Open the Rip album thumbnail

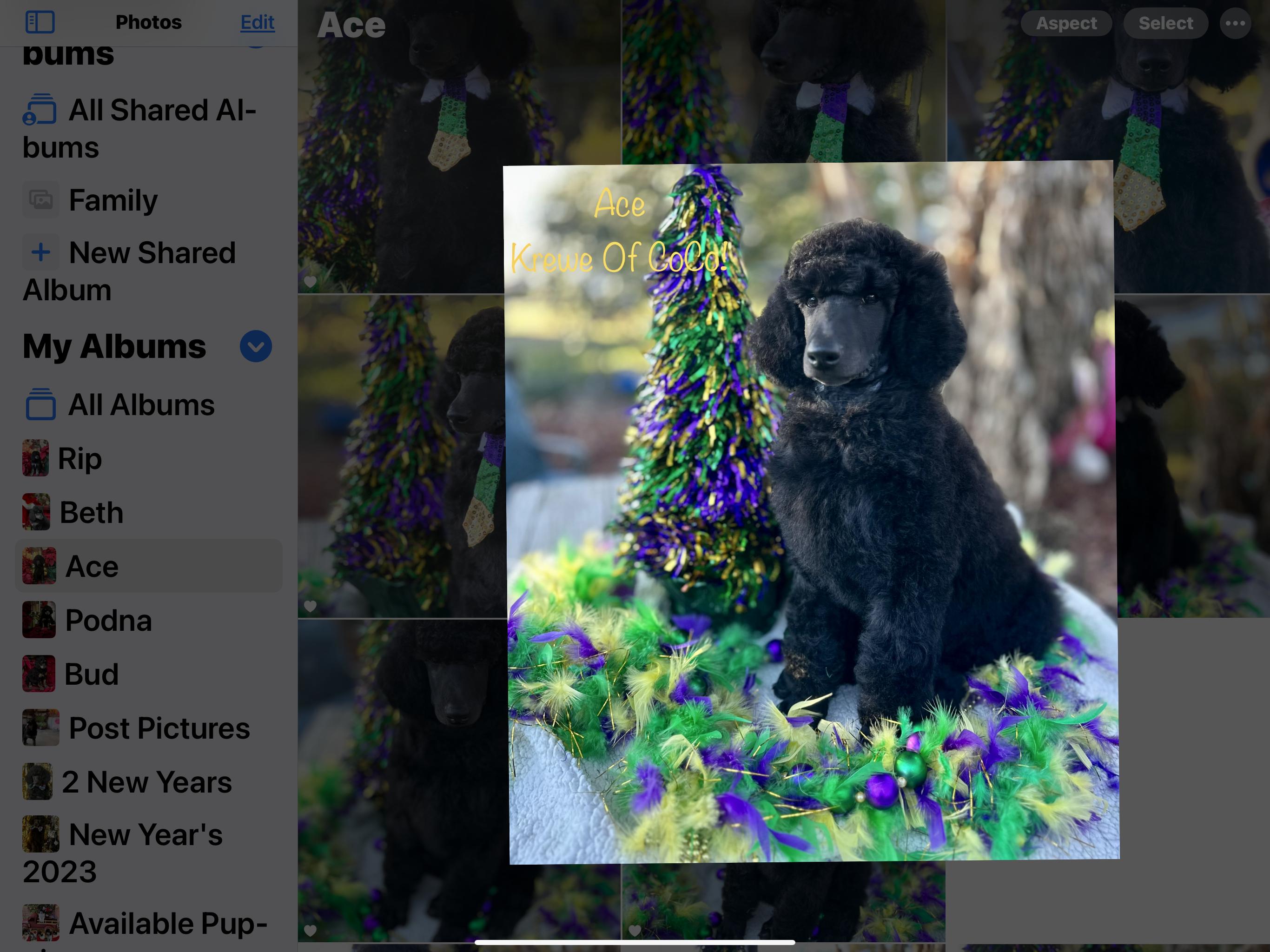36,458
